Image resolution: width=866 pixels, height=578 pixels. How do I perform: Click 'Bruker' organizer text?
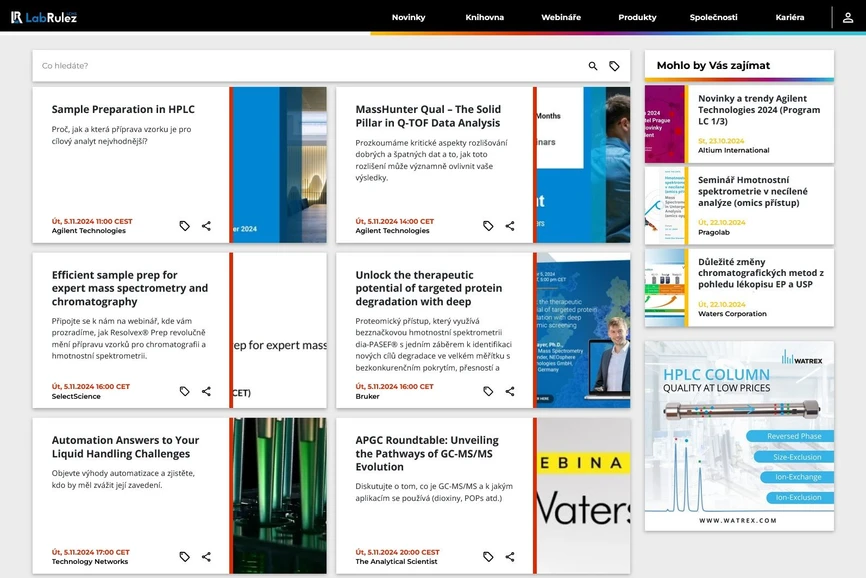(367, 396)
